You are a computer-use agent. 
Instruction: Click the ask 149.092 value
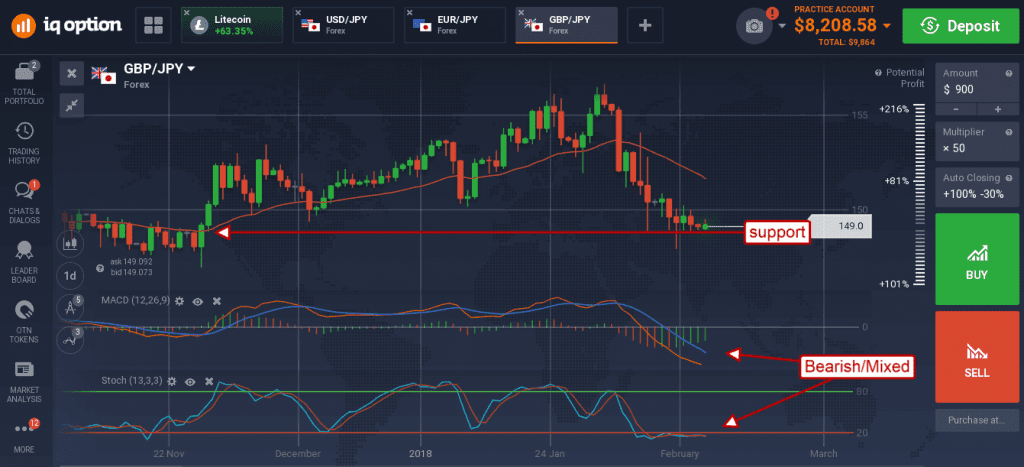131,263
